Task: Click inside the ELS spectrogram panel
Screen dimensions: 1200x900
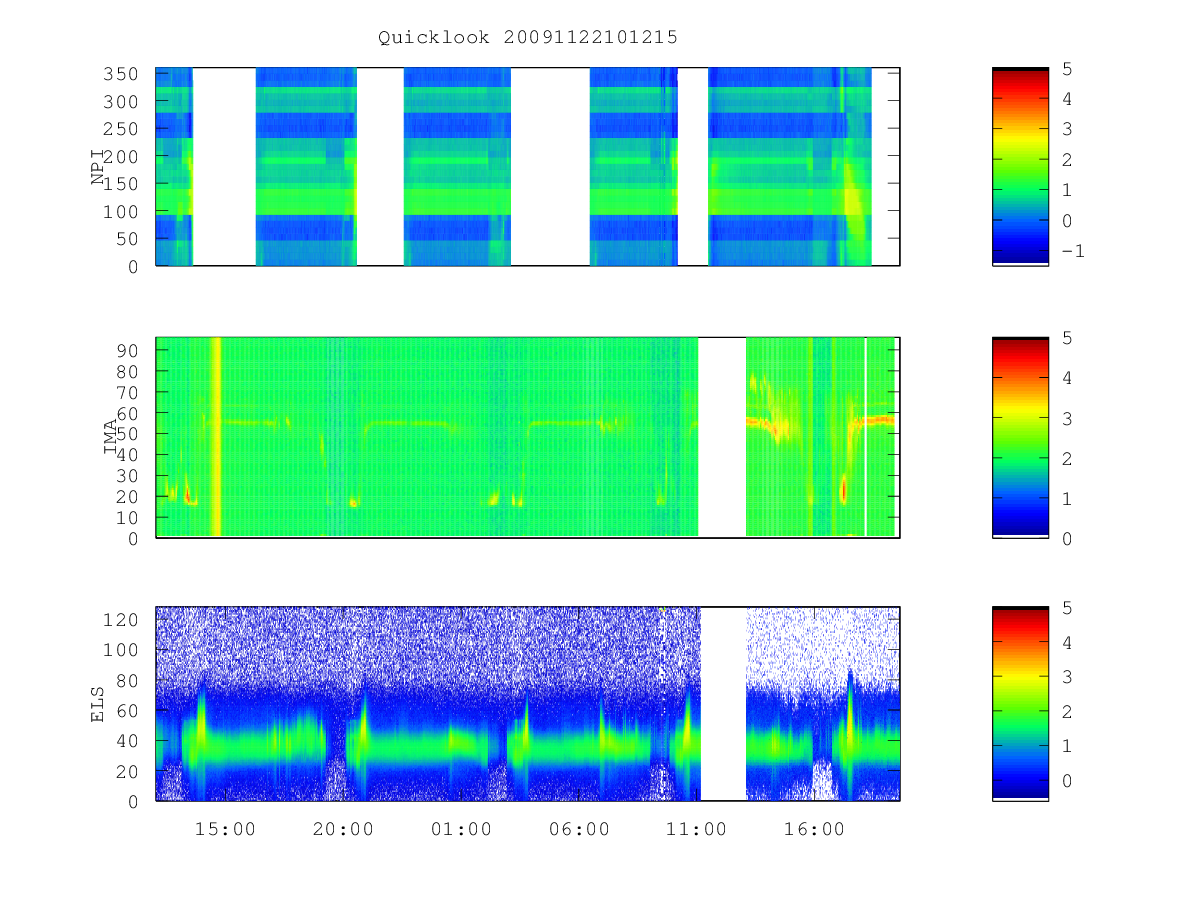Action: [x=527, y=704]
